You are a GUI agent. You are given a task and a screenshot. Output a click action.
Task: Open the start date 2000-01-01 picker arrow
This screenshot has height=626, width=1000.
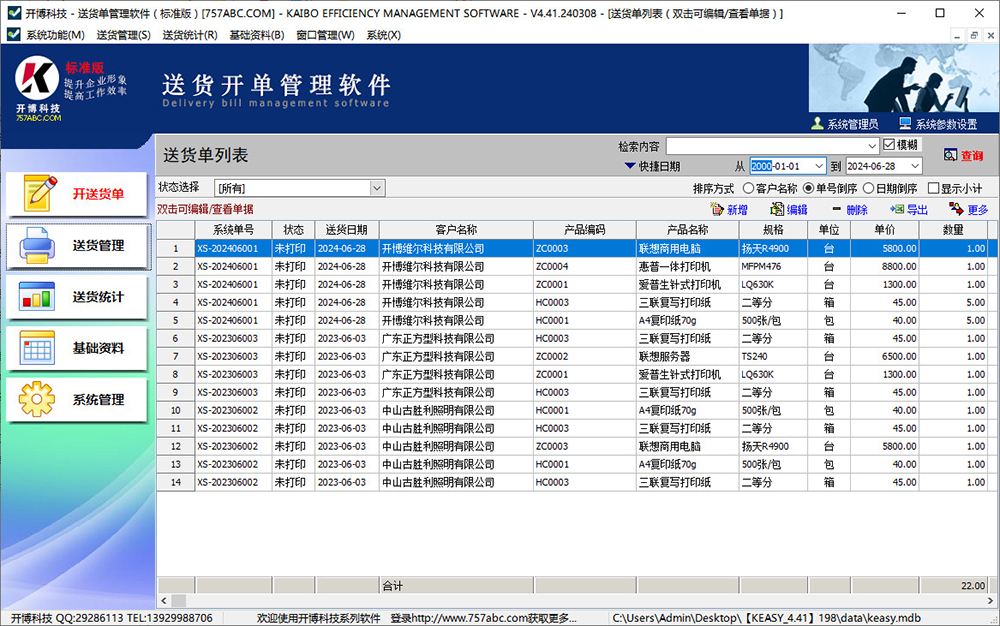[819, 166]
